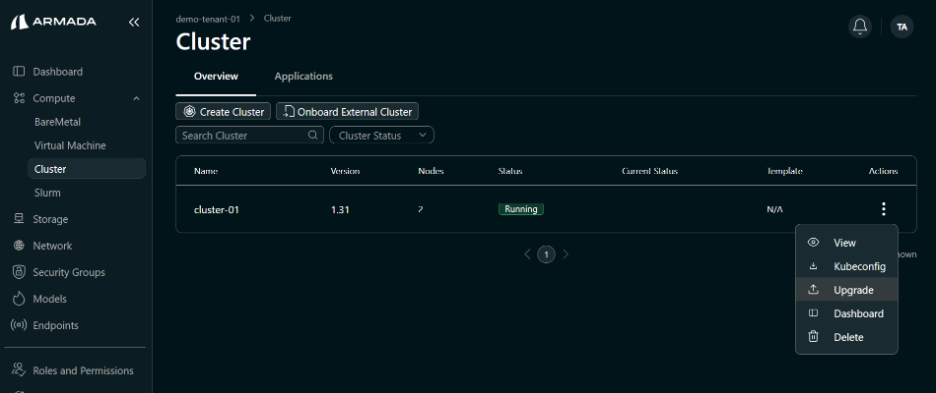Click the Version column header

(x=345, y=171)
